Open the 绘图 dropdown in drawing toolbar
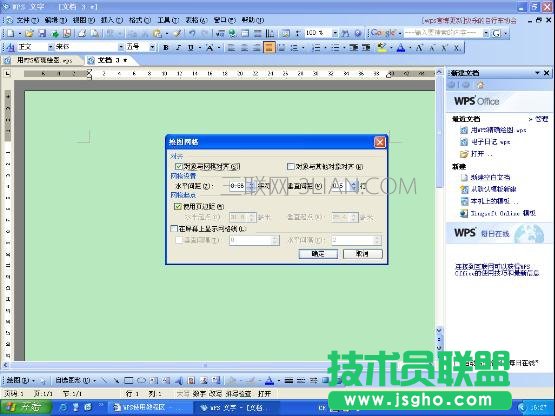 pos(20,381)
